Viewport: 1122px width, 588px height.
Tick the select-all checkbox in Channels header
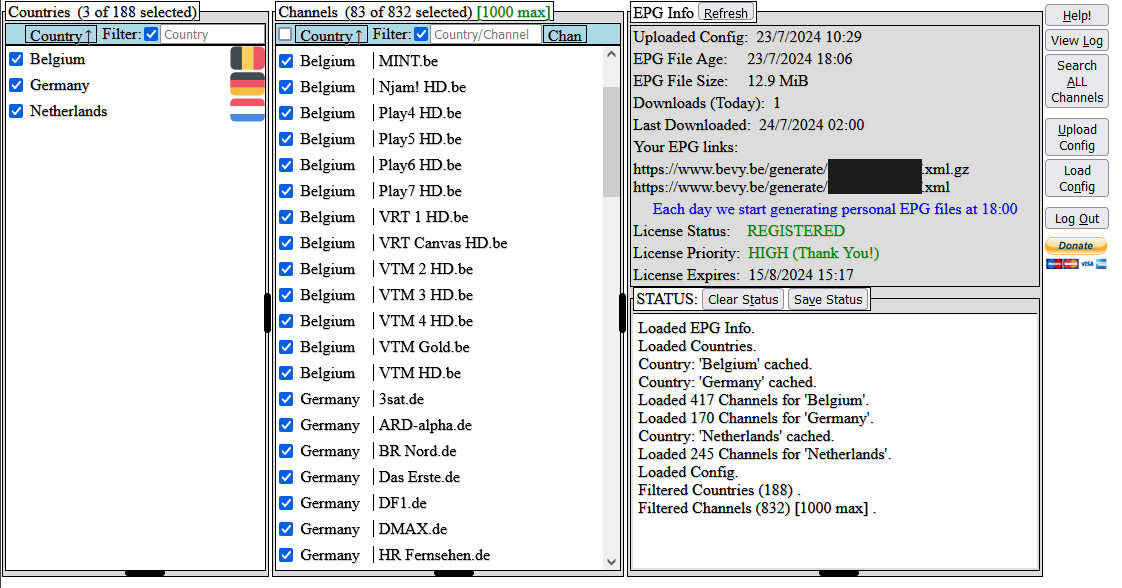point(286,34)
